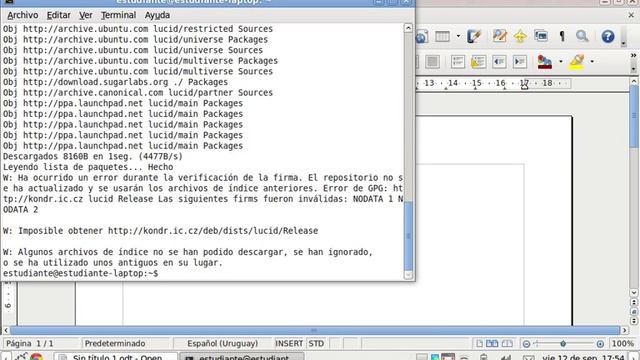Open the Gallery icon in Writer
The width and height of the screenshot is (640, 360).
tap(541, 36)
